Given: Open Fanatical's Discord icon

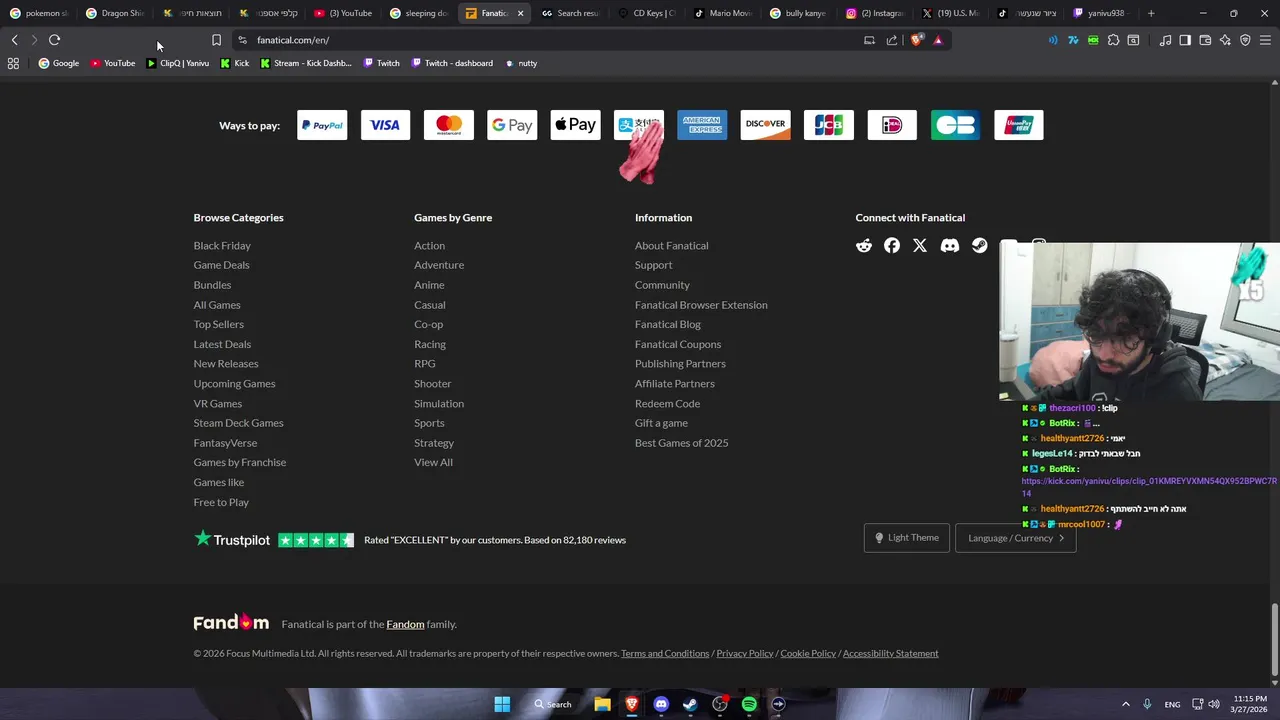Looking at the screenshot, I should point(950,246).
